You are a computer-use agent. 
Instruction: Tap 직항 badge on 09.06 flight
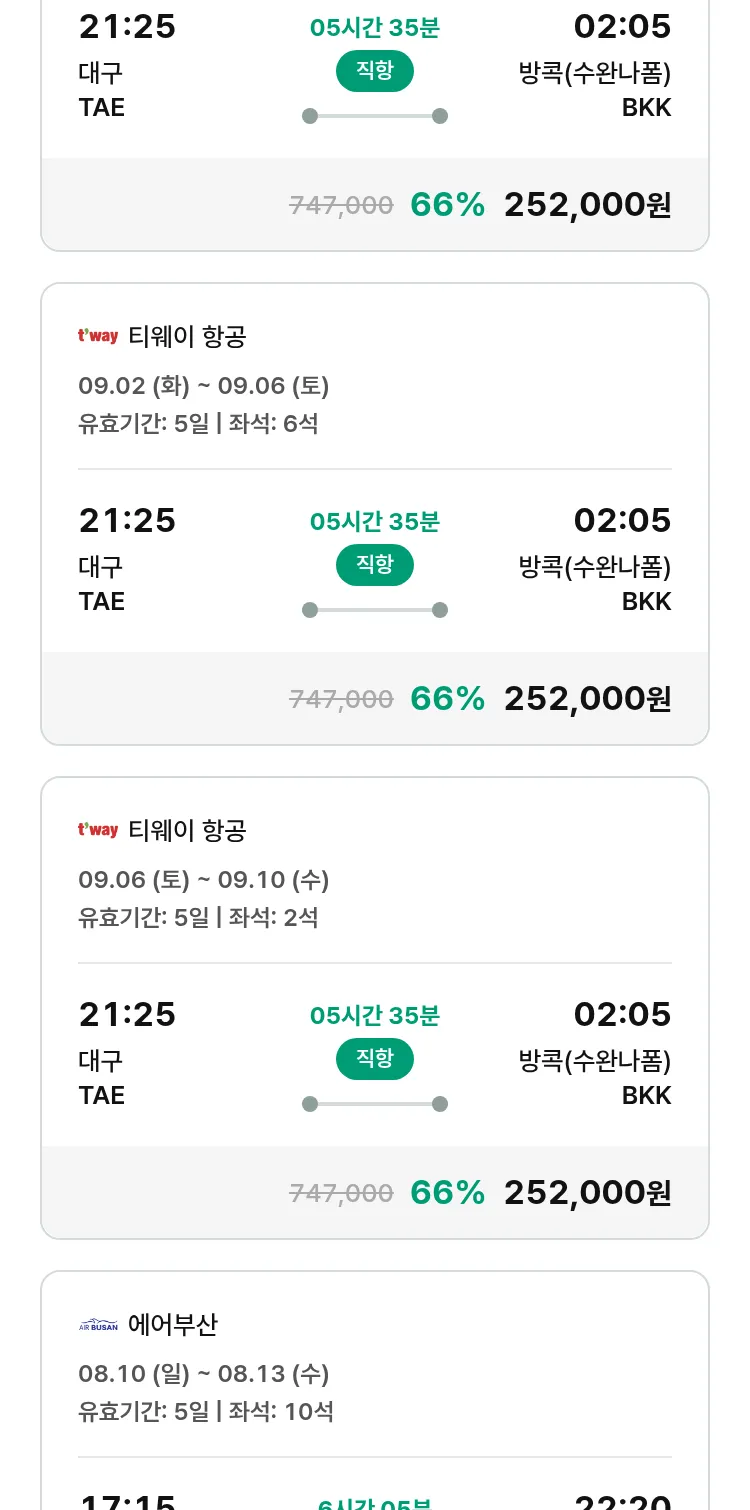coord(375,1059)
